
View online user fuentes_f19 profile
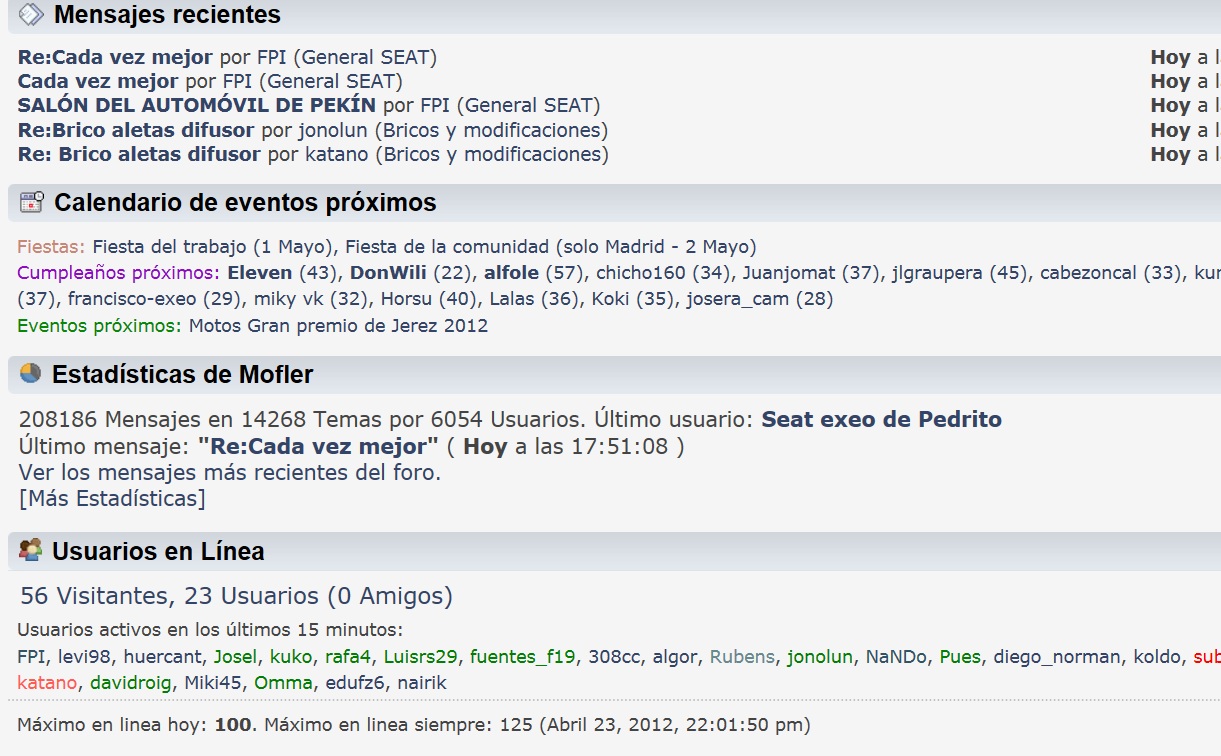click(x=523, y=657)
